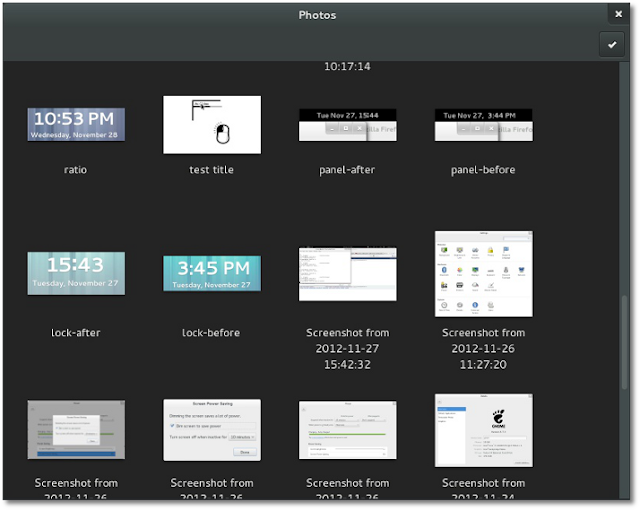Open the GNOME Details screenshot thumbnail
Screen dimensions: 640x510
click(483, 430)
